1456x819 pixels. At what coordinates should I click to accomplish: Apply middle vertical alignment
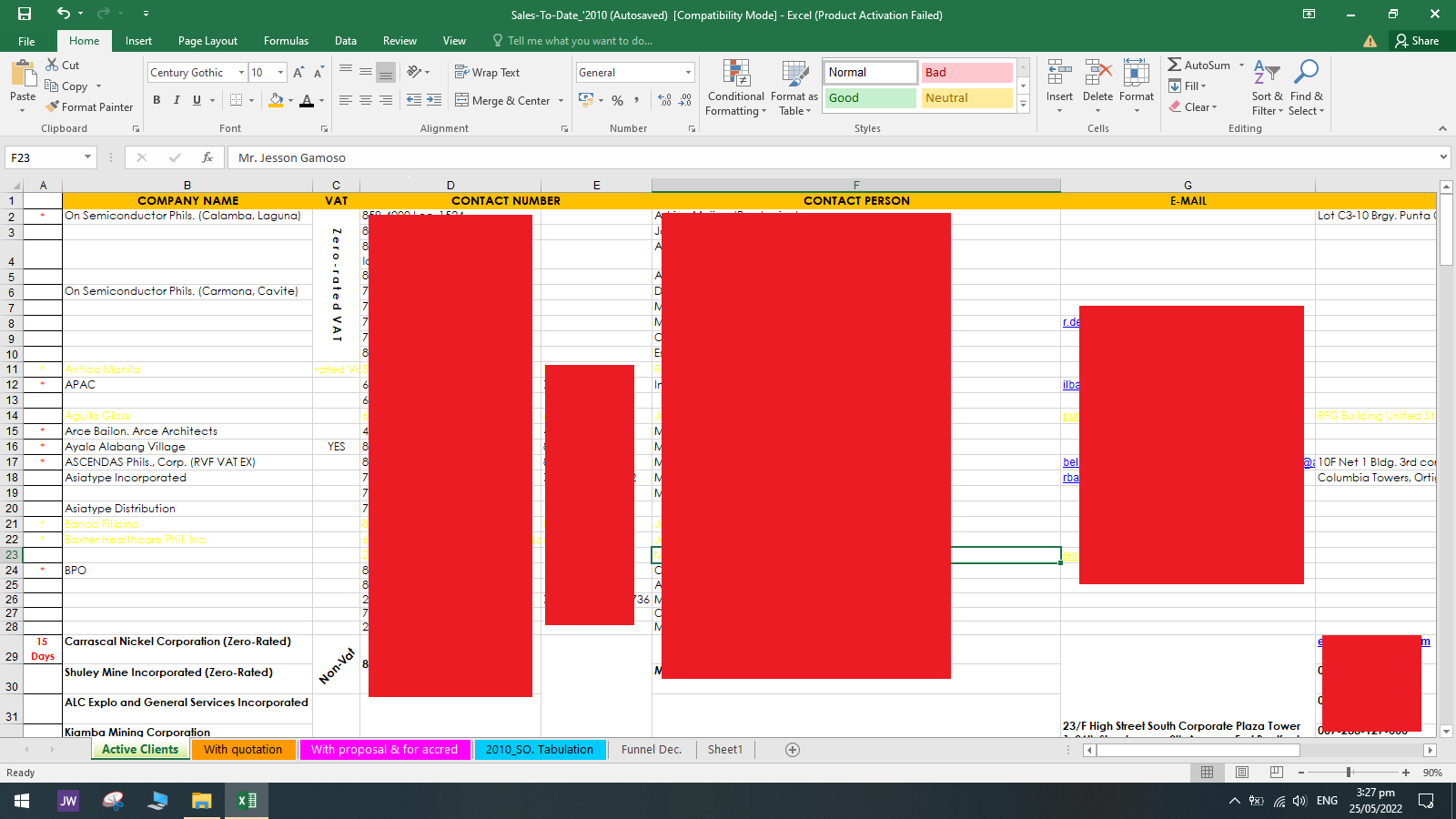coord(366,72)
